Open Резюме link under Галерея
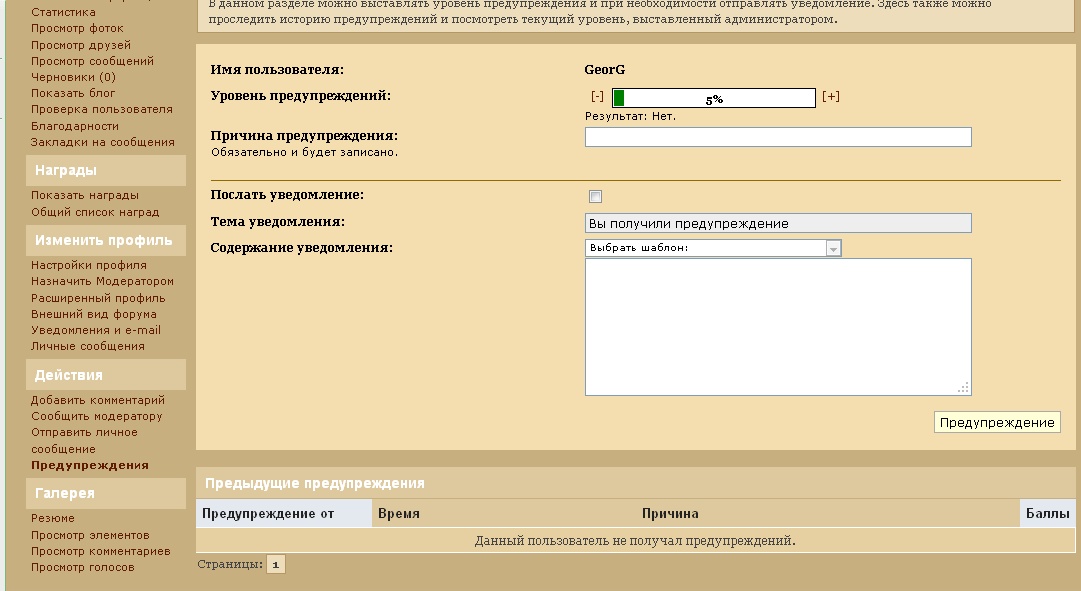The width and height of the screenshot is (1081, 591). click(52, 519)
